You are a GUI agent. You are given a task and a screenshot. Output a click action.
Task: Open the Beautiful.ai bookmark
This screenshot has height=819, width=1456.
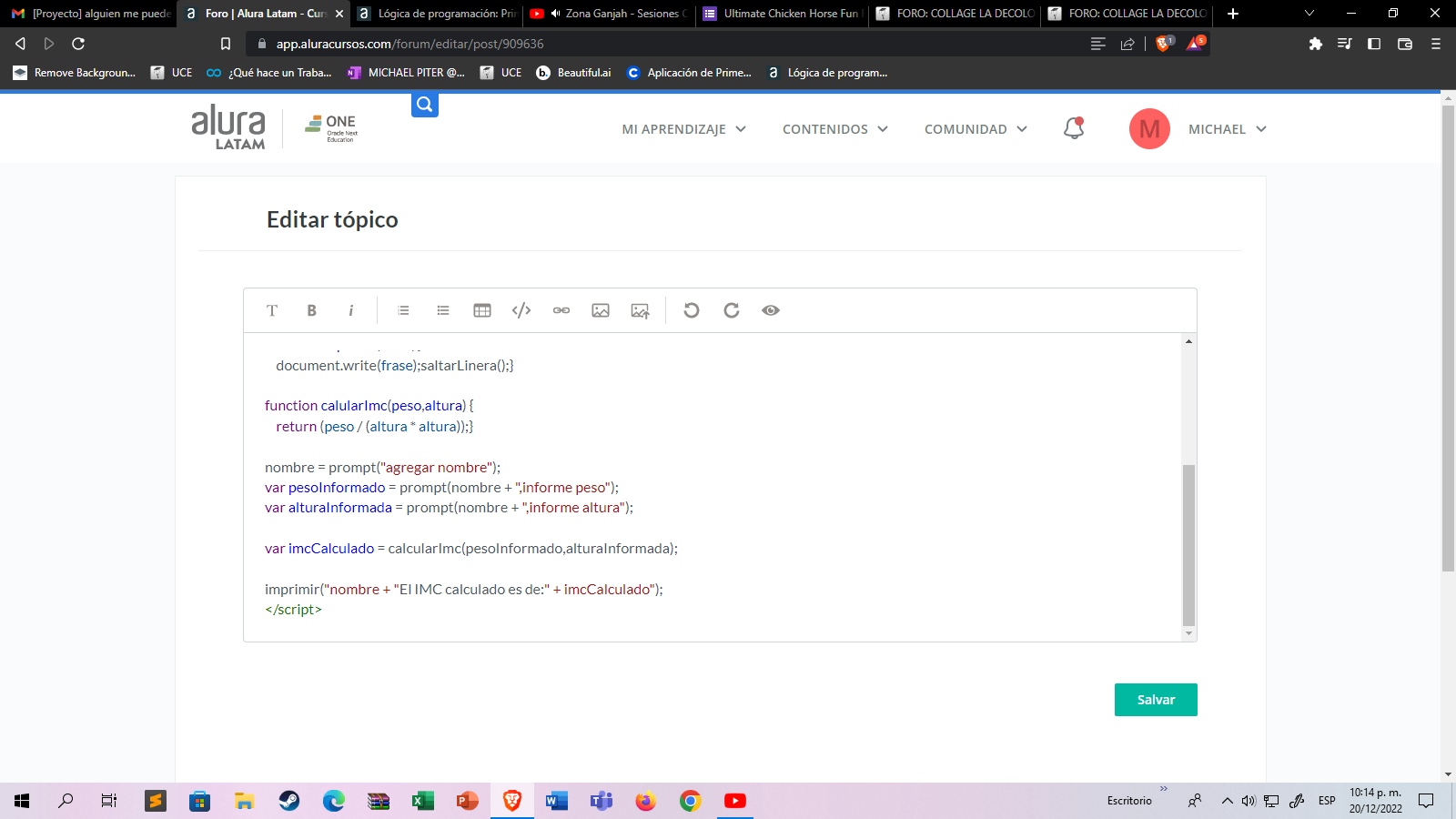point(573,73)
